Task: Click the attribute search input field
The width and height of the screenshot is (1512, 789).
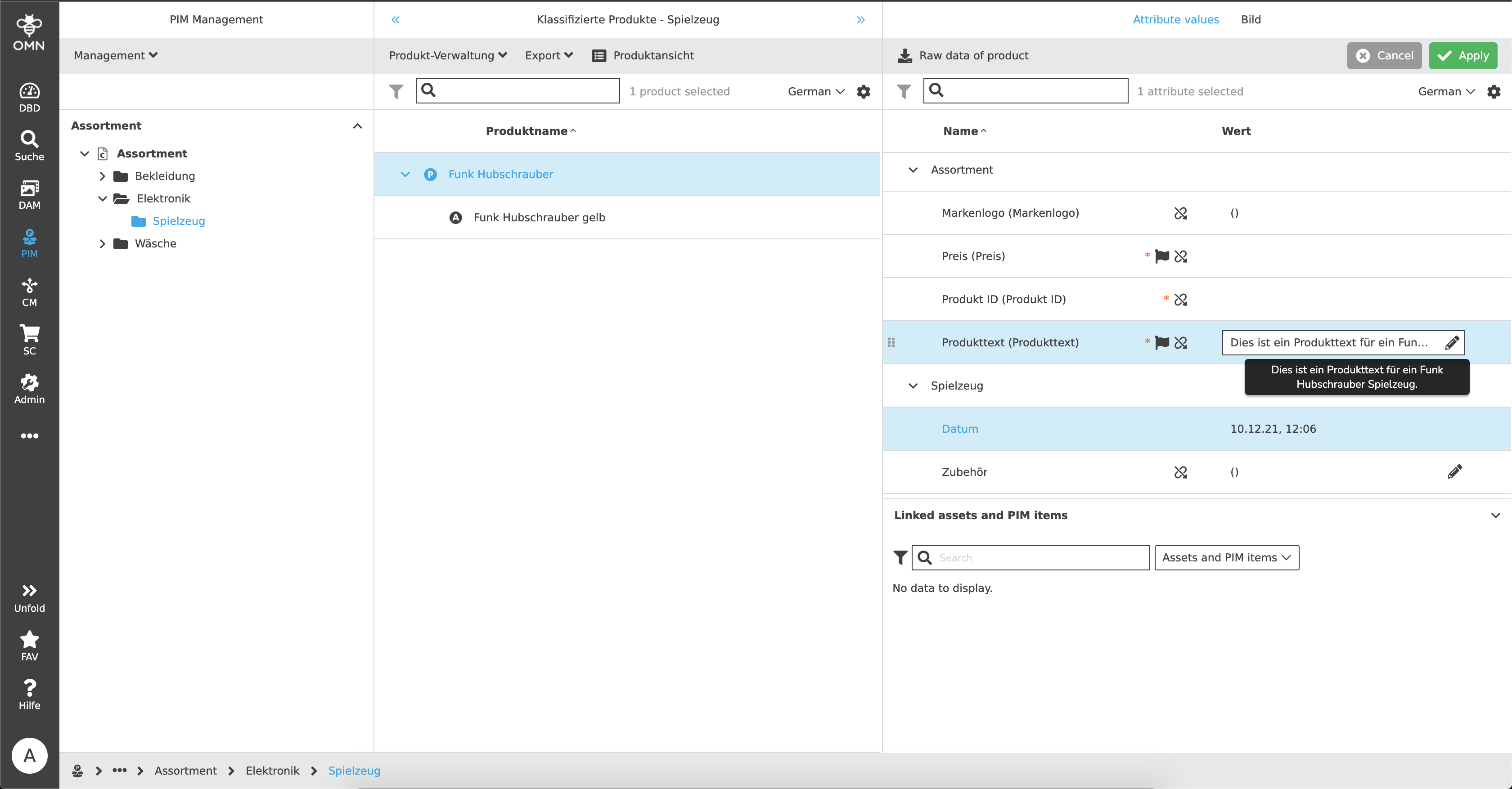Action: [x=1025, y=91]
